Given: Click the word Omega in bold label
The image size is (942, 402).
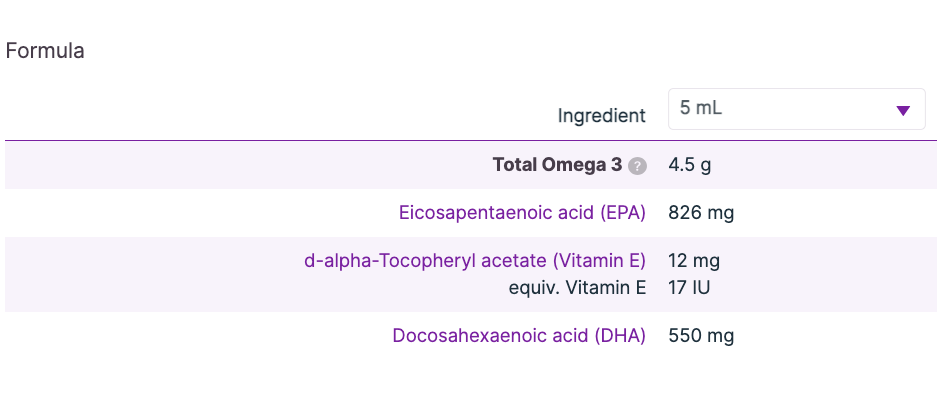Looking at the screenshot, I should [570, 165].
